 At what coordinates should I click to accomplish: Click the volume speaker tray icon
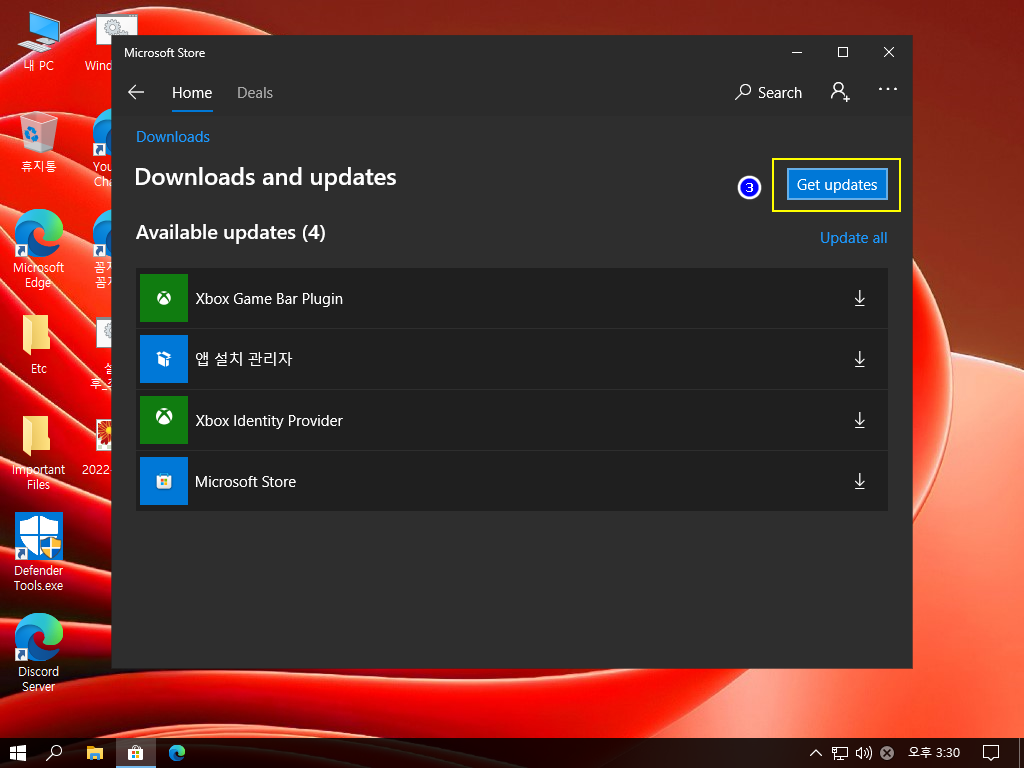[x=863, y=753]
